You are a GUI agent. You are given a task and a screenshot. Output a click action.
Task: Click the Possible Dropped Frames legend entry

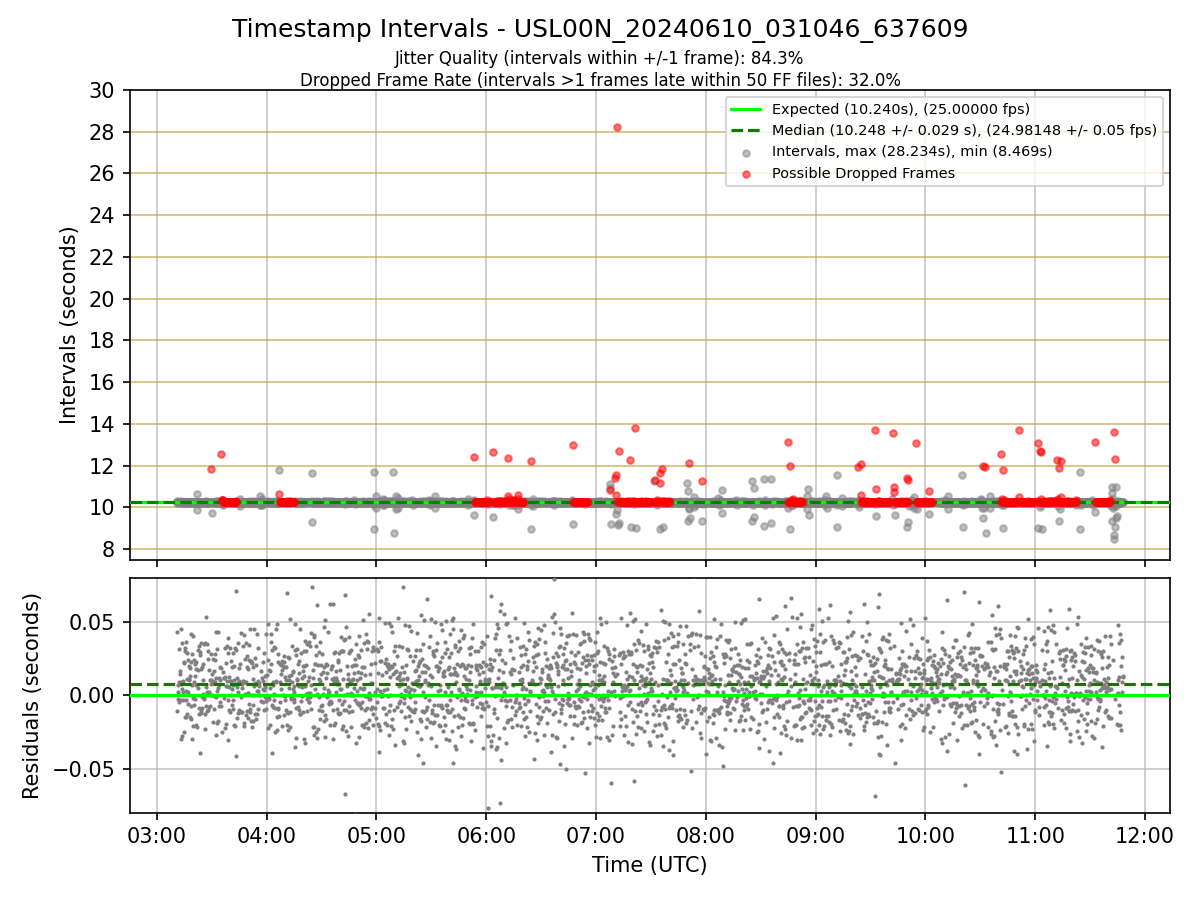pyautogui.click(x=863, y=173)
